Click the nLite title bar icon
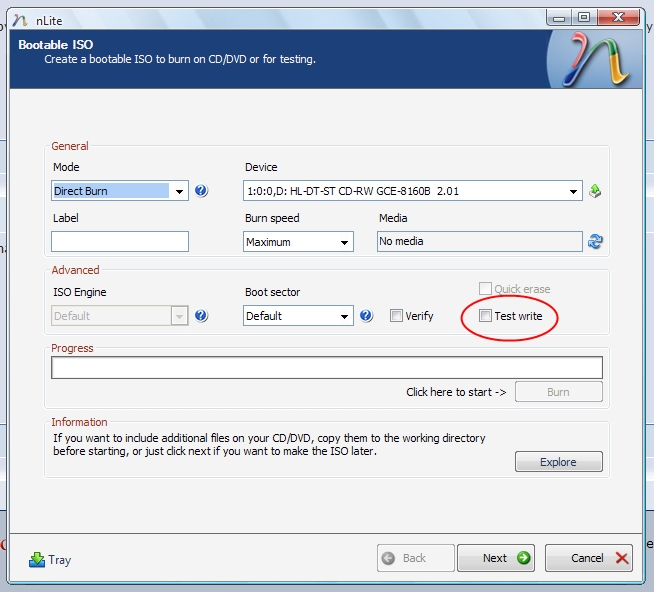The image size is (654, 592). click(x=20, y=20)
